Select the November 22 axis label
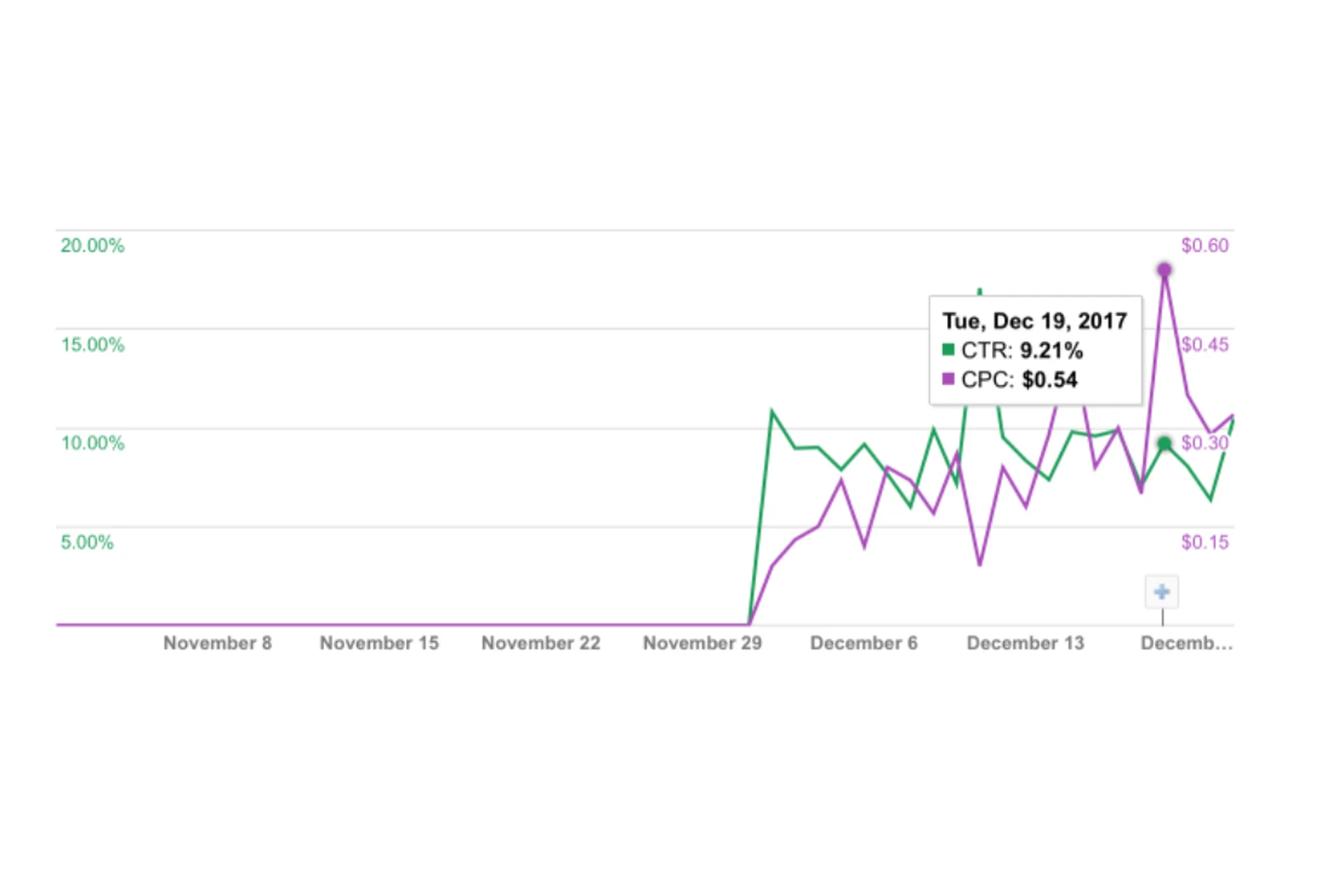The image size is (1344, 896). point(540,643)
